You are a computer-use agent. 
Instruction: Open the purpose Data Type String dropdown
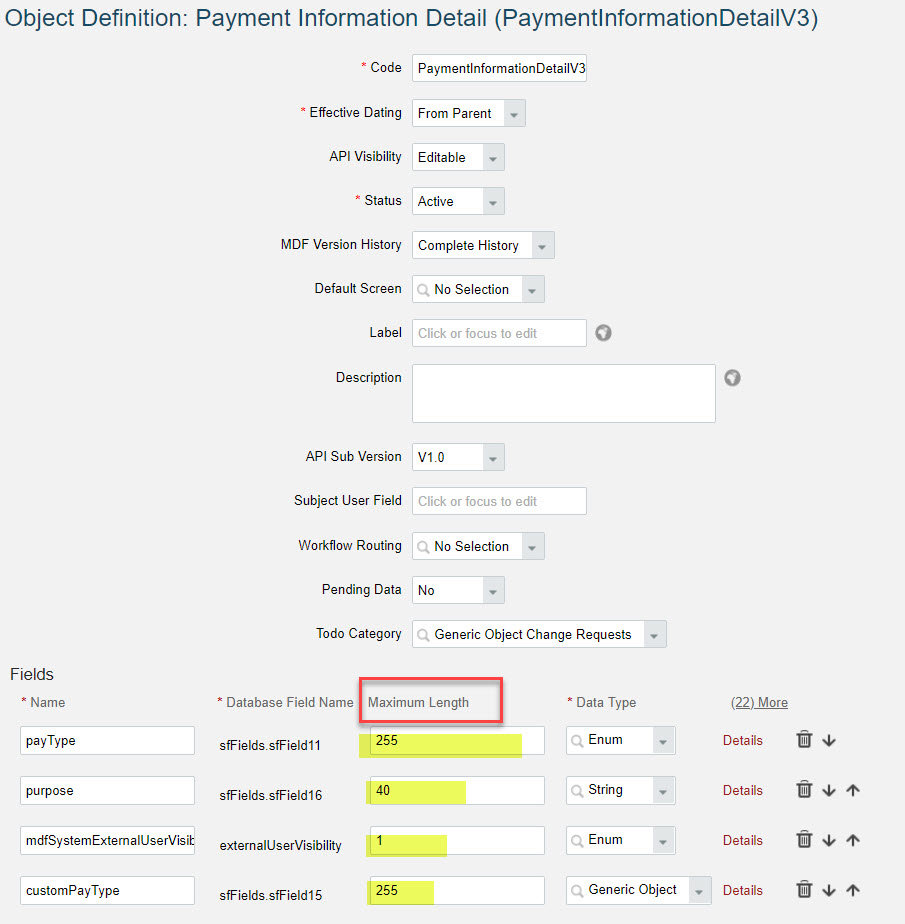663,791
